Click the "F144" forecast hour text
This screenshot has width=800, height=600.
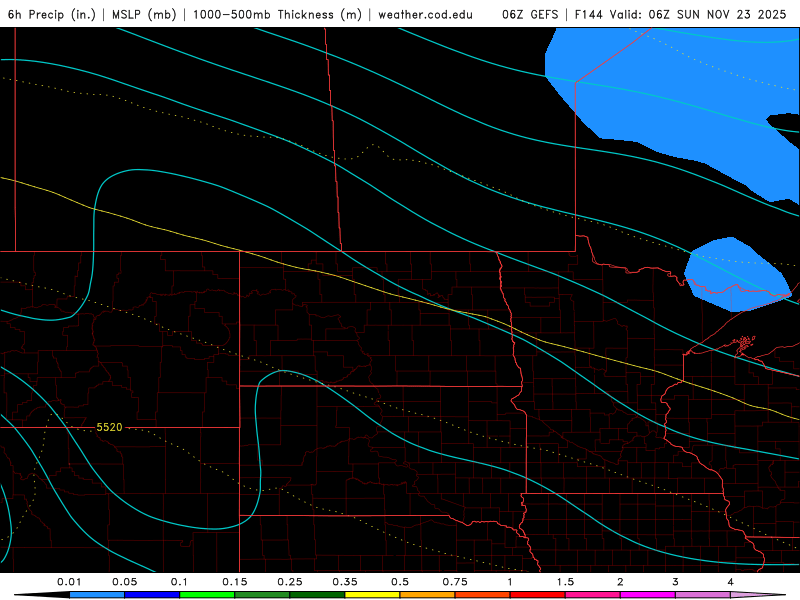(589, 14)
